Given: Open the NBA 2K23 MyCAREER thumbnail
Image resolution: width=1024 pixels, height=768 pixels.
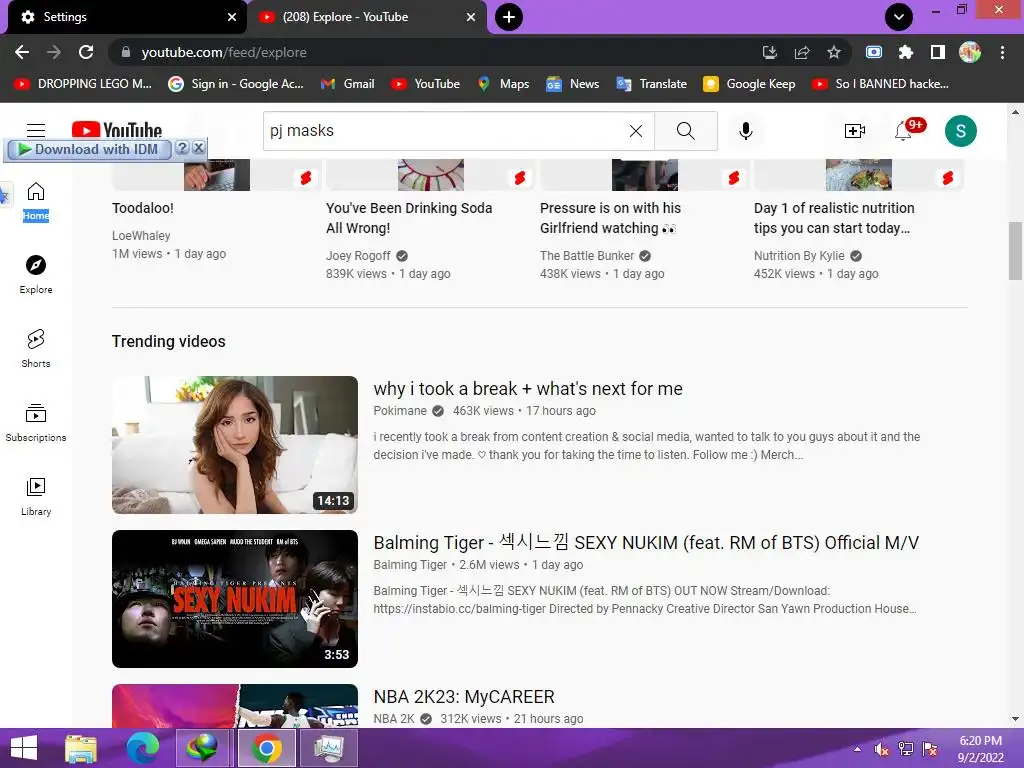Looking at the screenshot, I should point(235,706).
